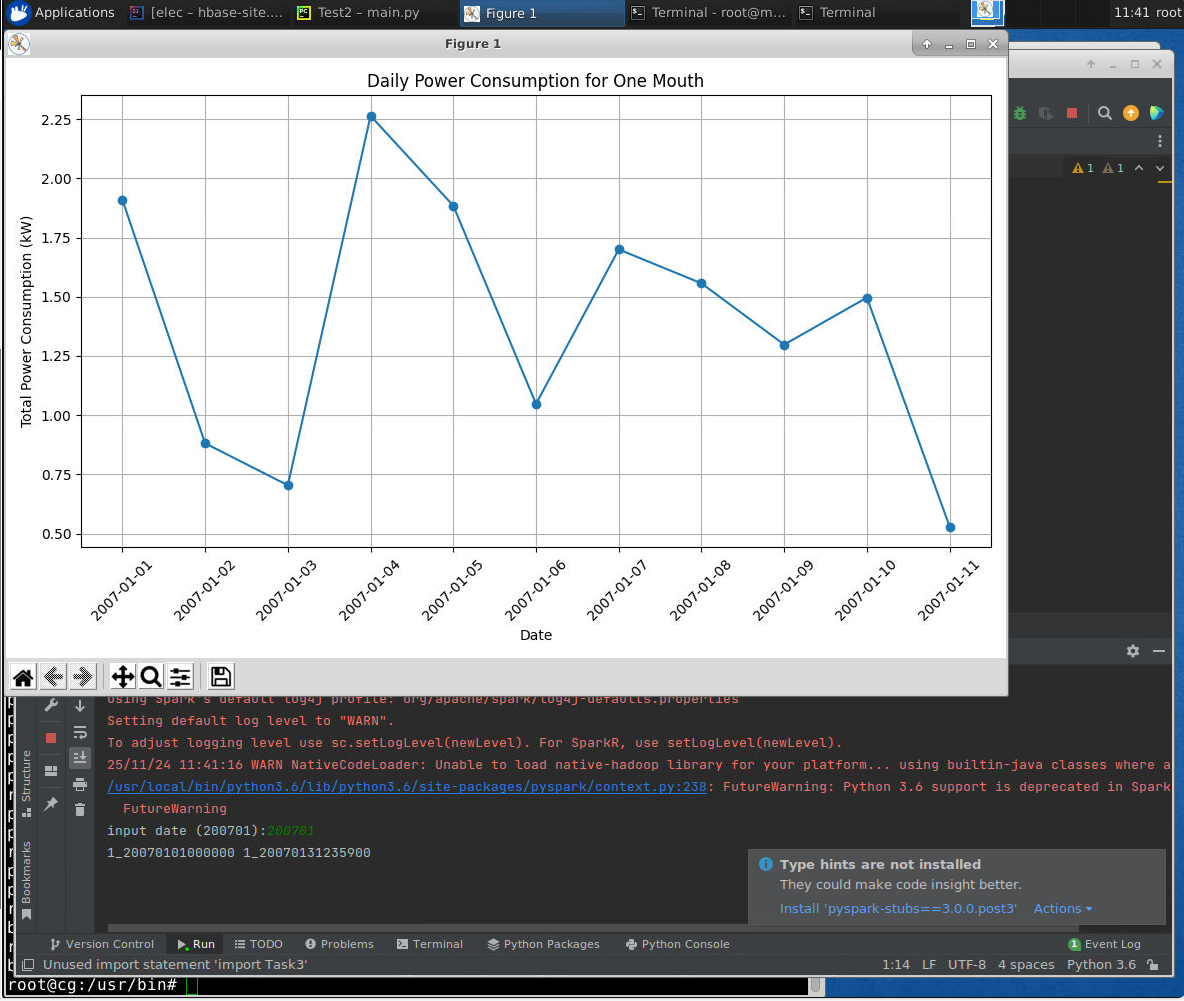Open the Python 3.6 interpreter selector

click(x=1101, y=965)
